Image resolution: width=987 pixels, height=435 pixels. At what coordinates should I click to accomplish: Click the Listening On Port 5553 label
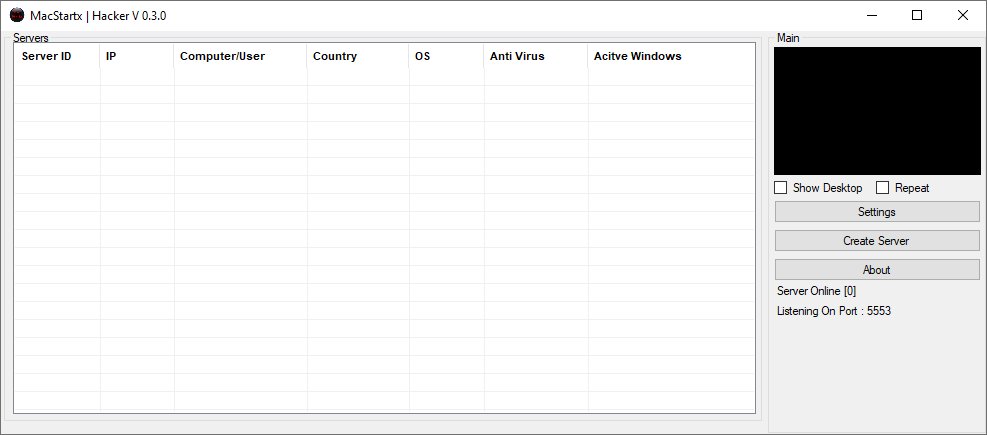[834, 311]
